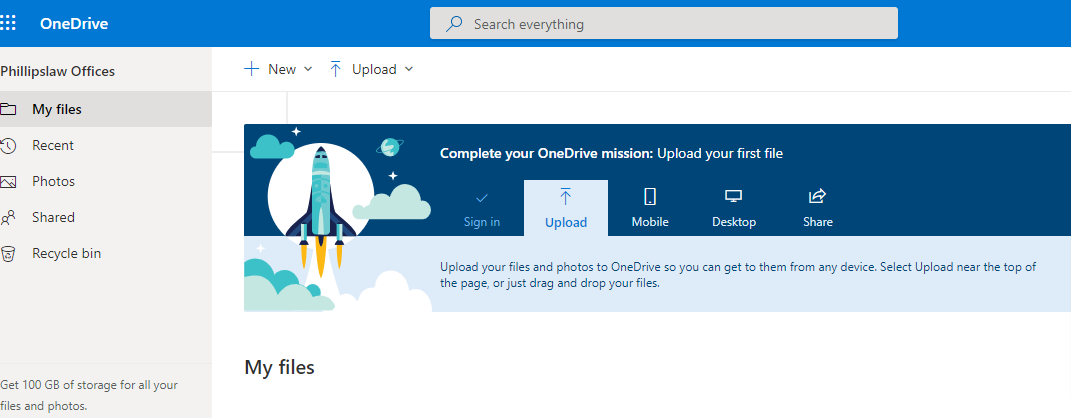This screenshot has height=418, width=1071.
Task: Click the Photos sidebar icon
Action: (8, 182)
